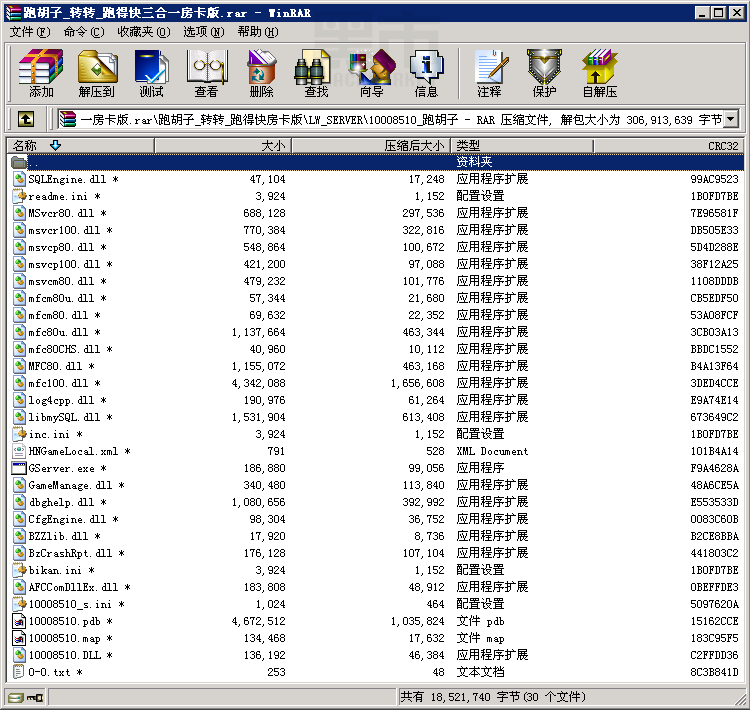Select the CfgEngine.dll file row
The height and width of the screenshot is (710, 750).
tap(375, 519)
